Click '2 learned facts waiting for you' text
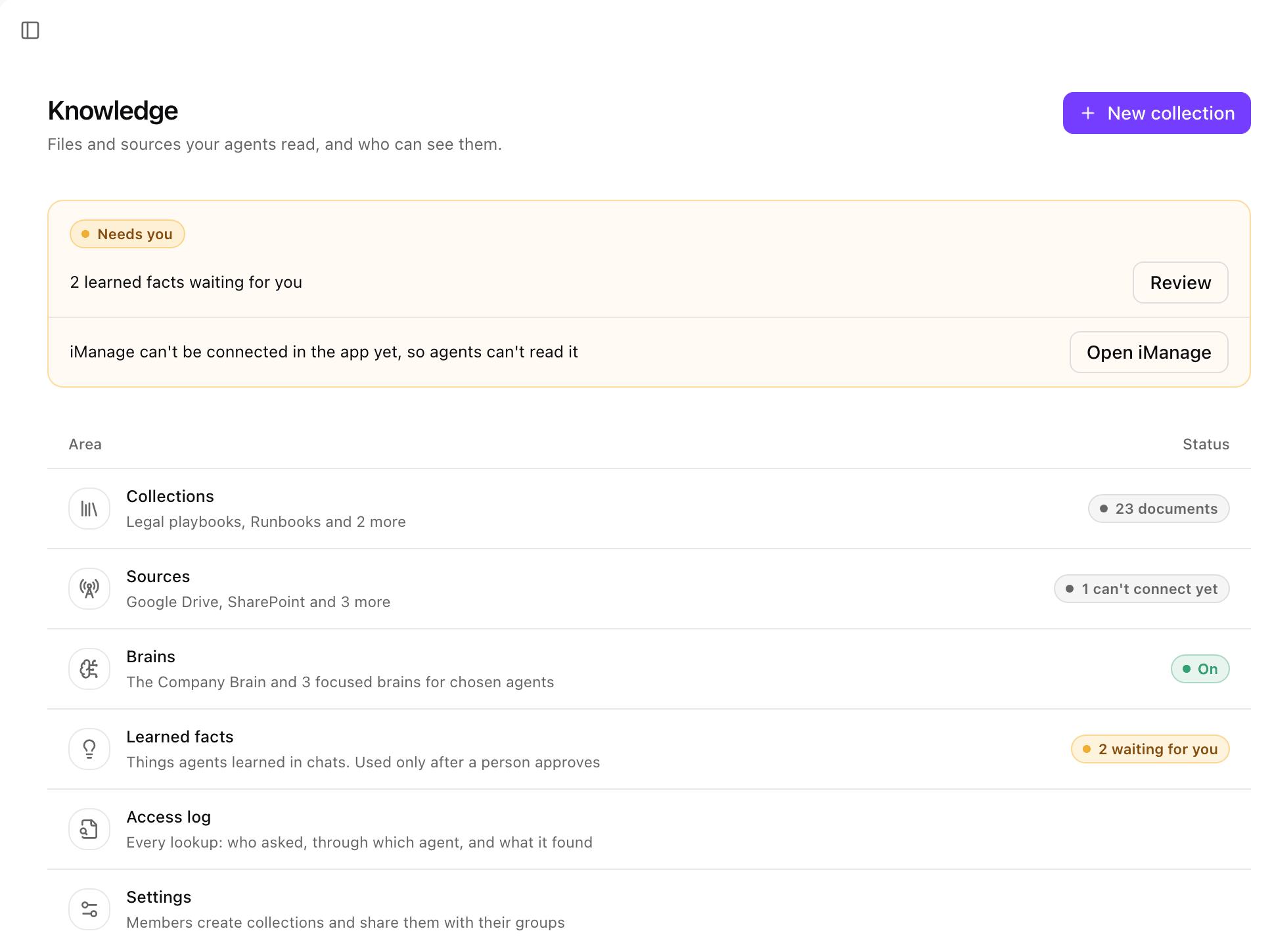The width and height of the screenshot is (1272, 952). pyautogui.click(x=186, y=282)
